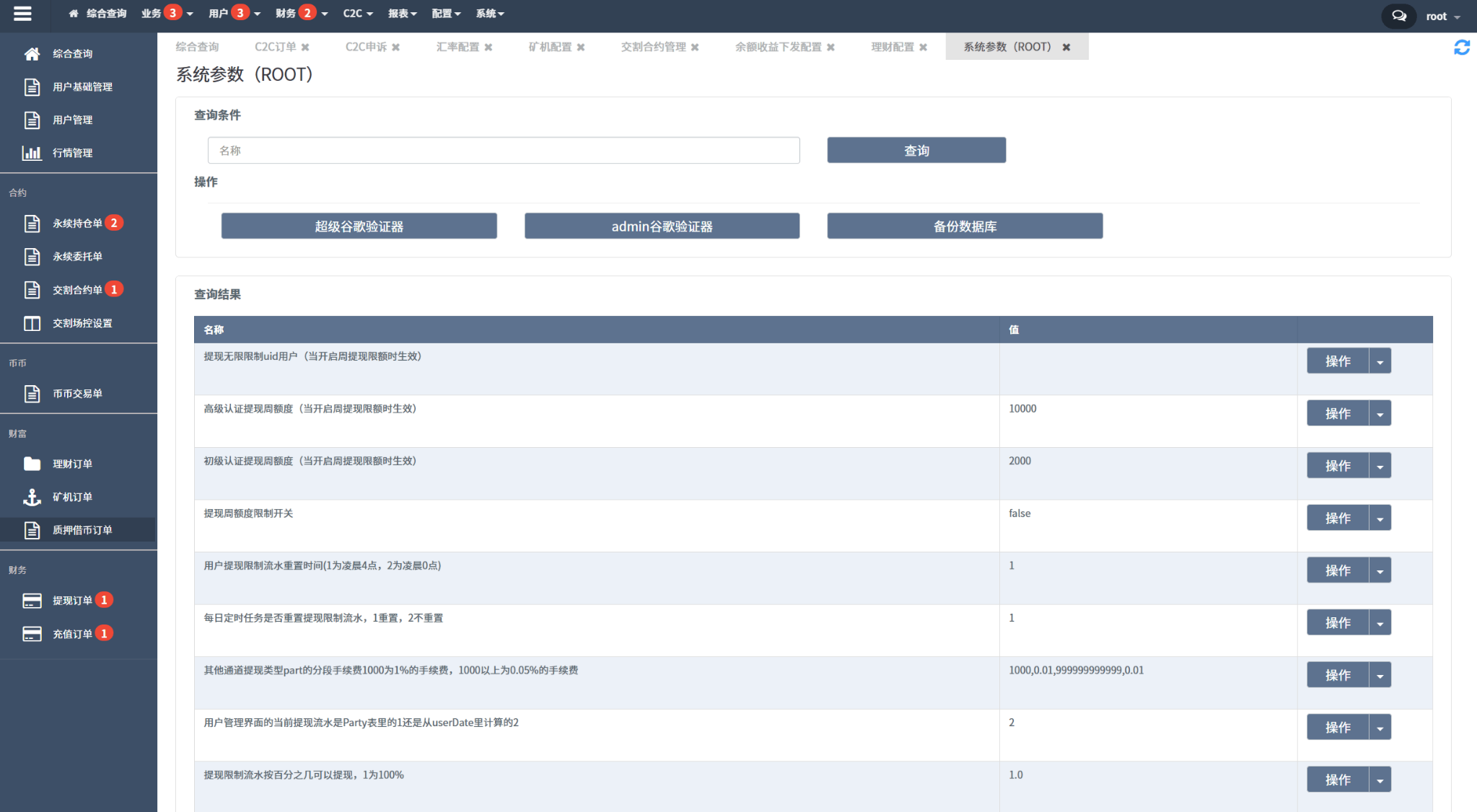Click the 查询 search button
This screenshot has height=812, width=1477.
(x=916, y=150)
